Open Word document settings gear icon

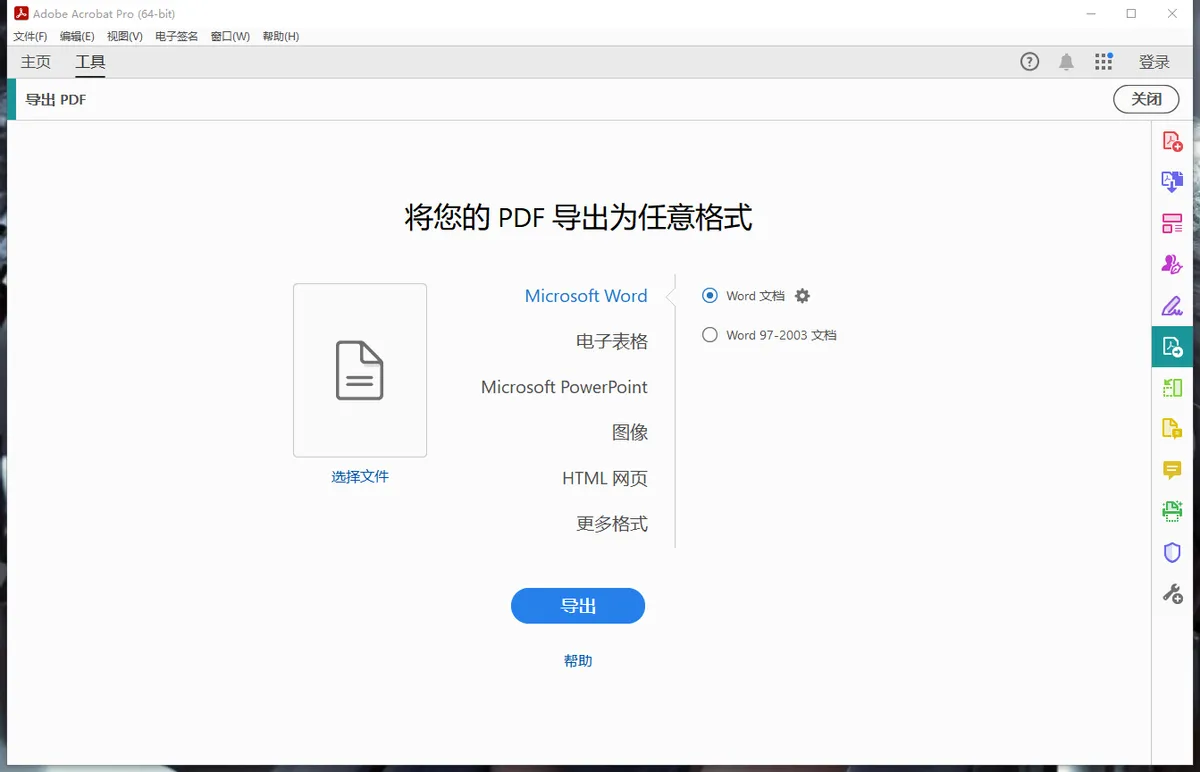pyautogui.click(x=802, y=296)
